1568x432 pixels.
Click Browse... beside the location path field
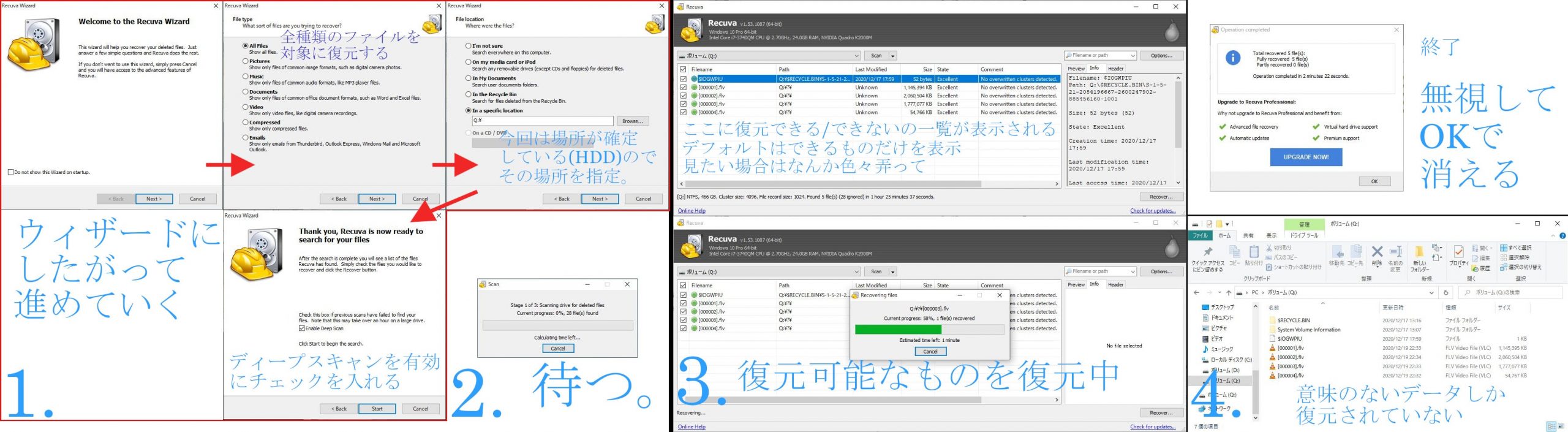pos(632,121)
